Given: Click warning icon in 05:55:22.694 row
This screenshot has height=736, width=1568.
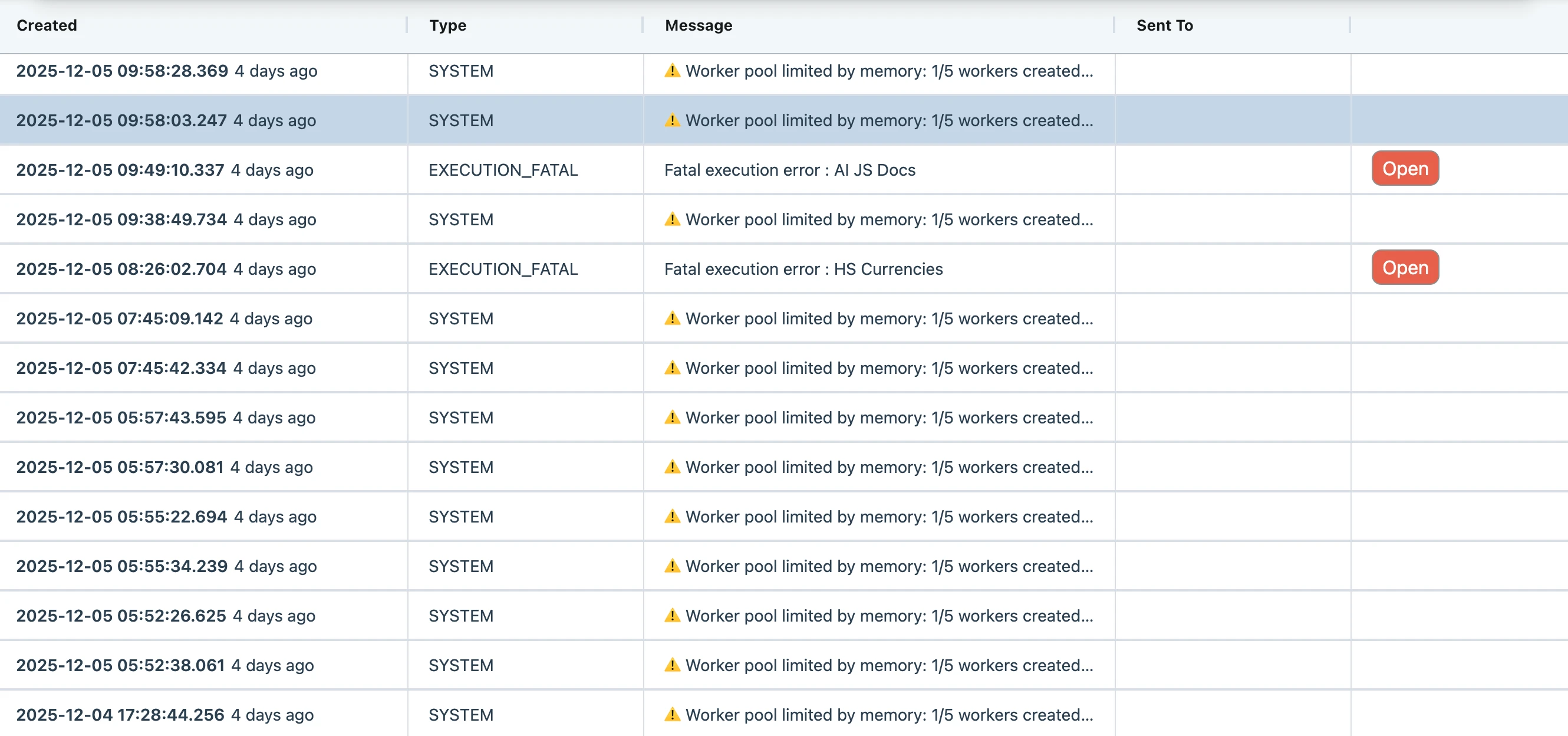Looking at the screenshot, I should (672, 516).
